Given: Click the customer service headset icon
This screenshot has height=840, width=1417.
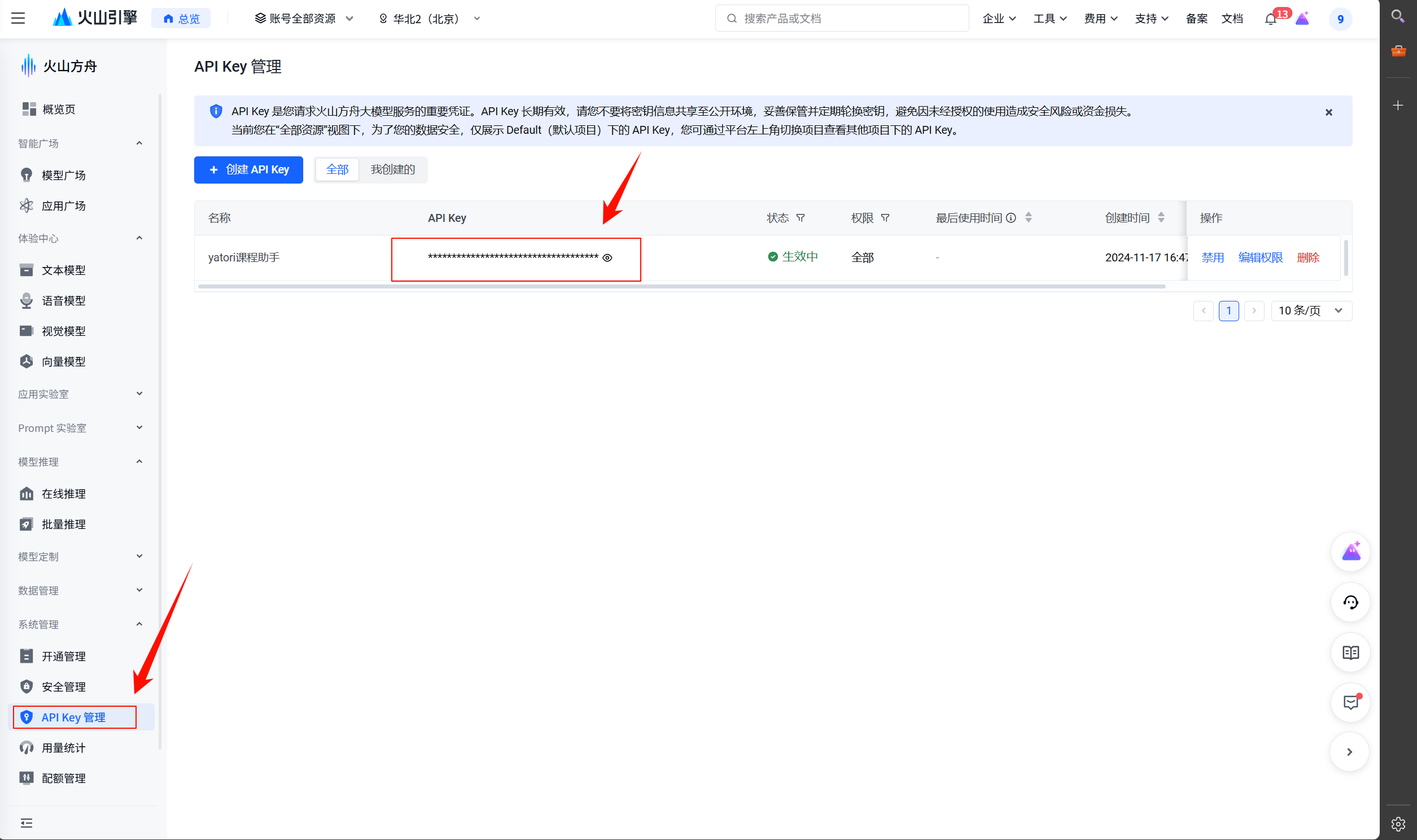Looking at the screenshot, I should point(1350,602).
